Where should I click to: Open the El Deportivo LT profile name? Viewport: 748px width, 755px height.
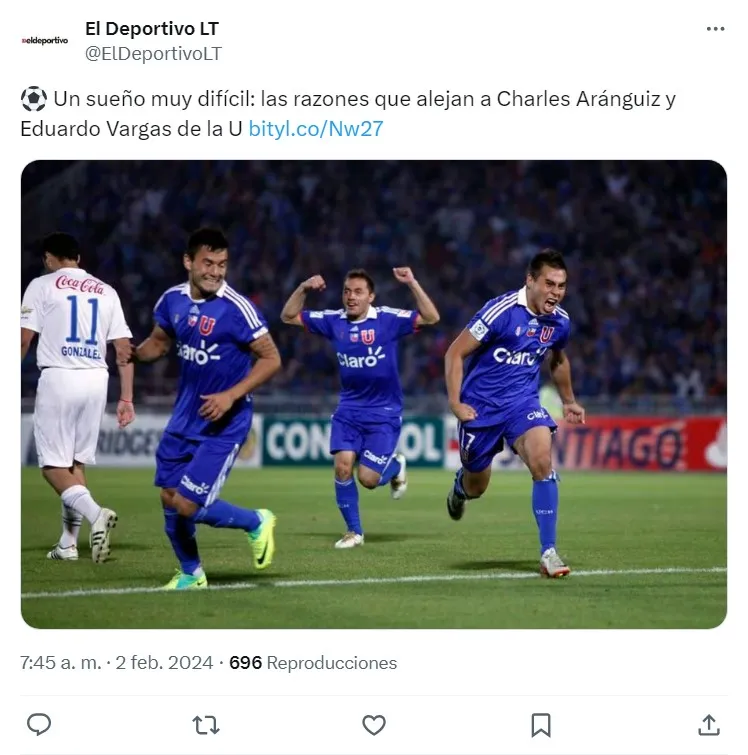pyautogui.click(x=152, y=29)
